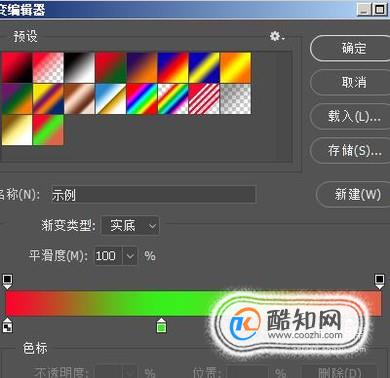Select the red-green-orange gradient preset

tap(48, 130)
